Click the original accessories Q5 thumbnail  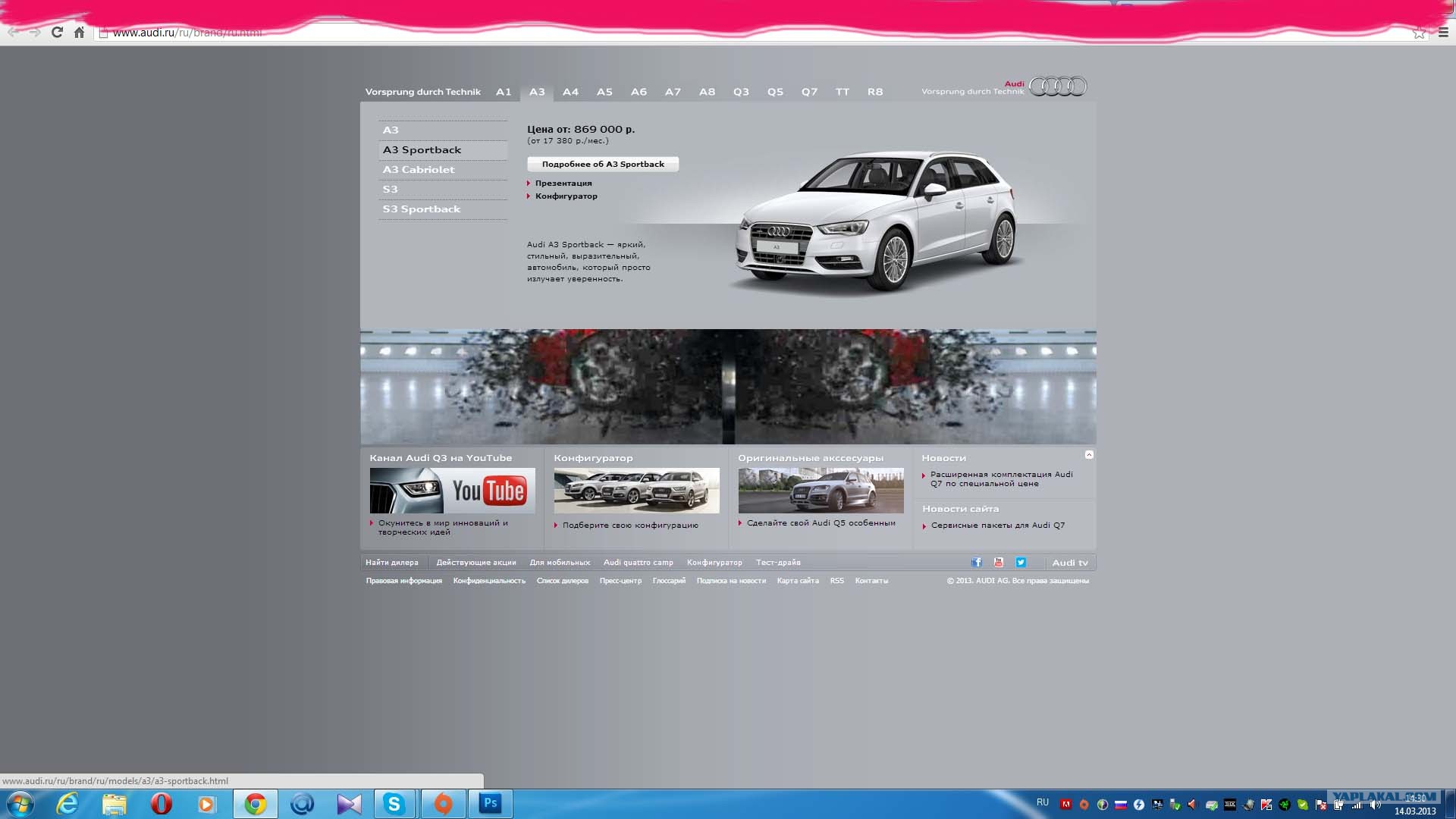[821, 491]
